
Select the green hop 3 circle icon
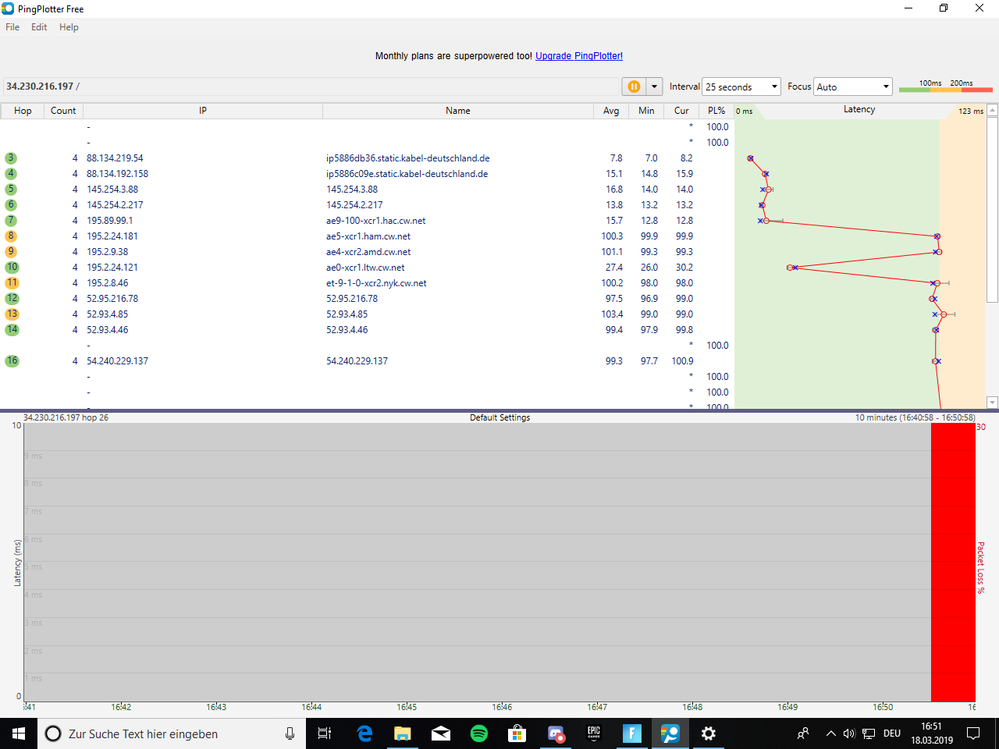11,158
